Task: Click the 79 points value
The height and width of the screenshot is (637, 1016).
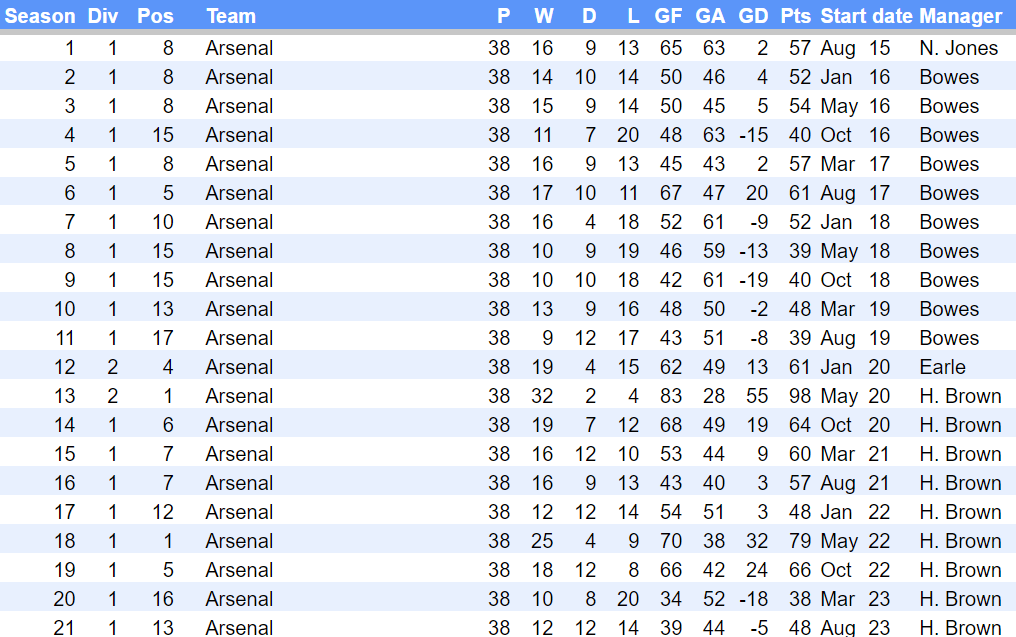Action: tap(799, 541)
